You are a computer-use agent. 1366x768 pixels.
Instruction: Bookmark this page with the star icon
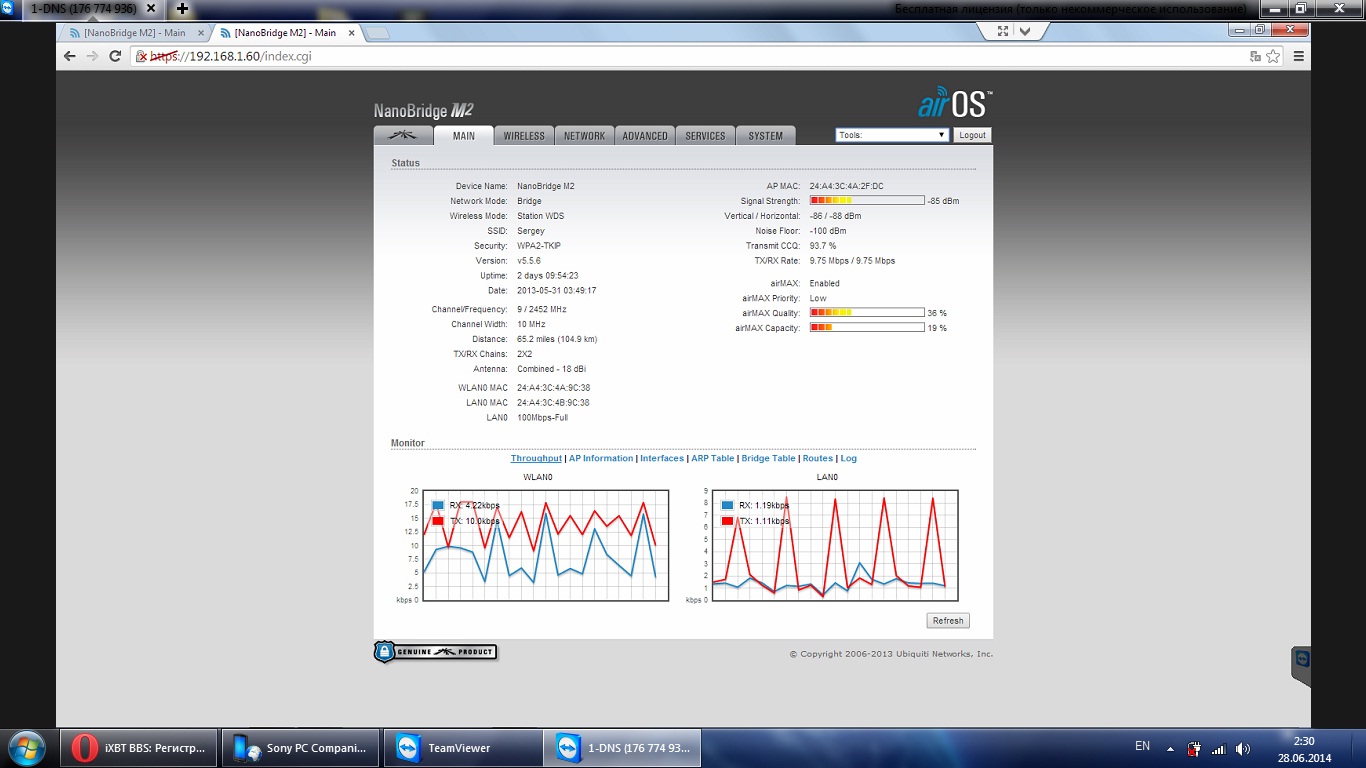tap(1273, 56)
